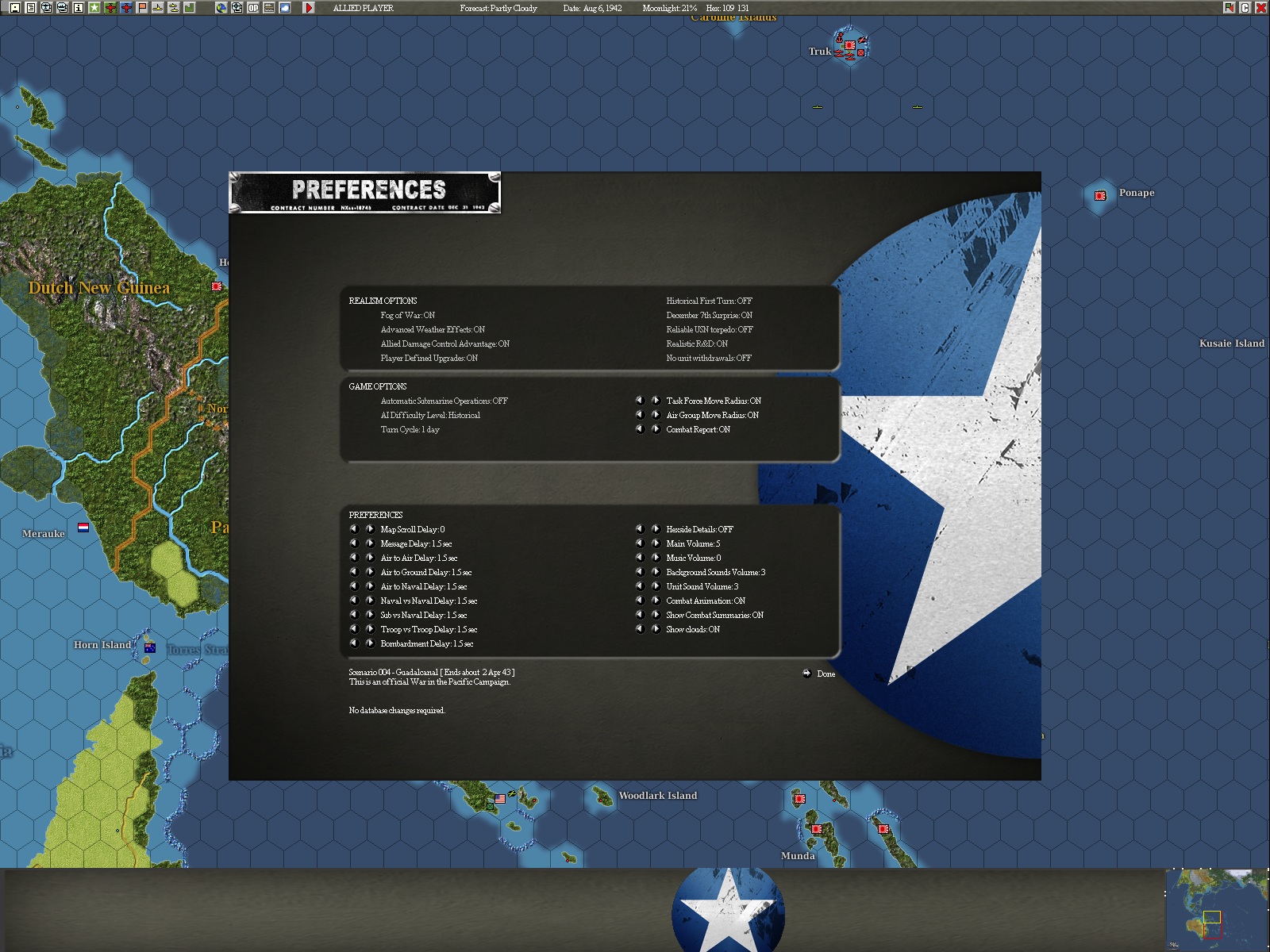This screenshot has width=1270, height=952.
Task: Click the Woodlark Island map label
Action: coord(658,796)
